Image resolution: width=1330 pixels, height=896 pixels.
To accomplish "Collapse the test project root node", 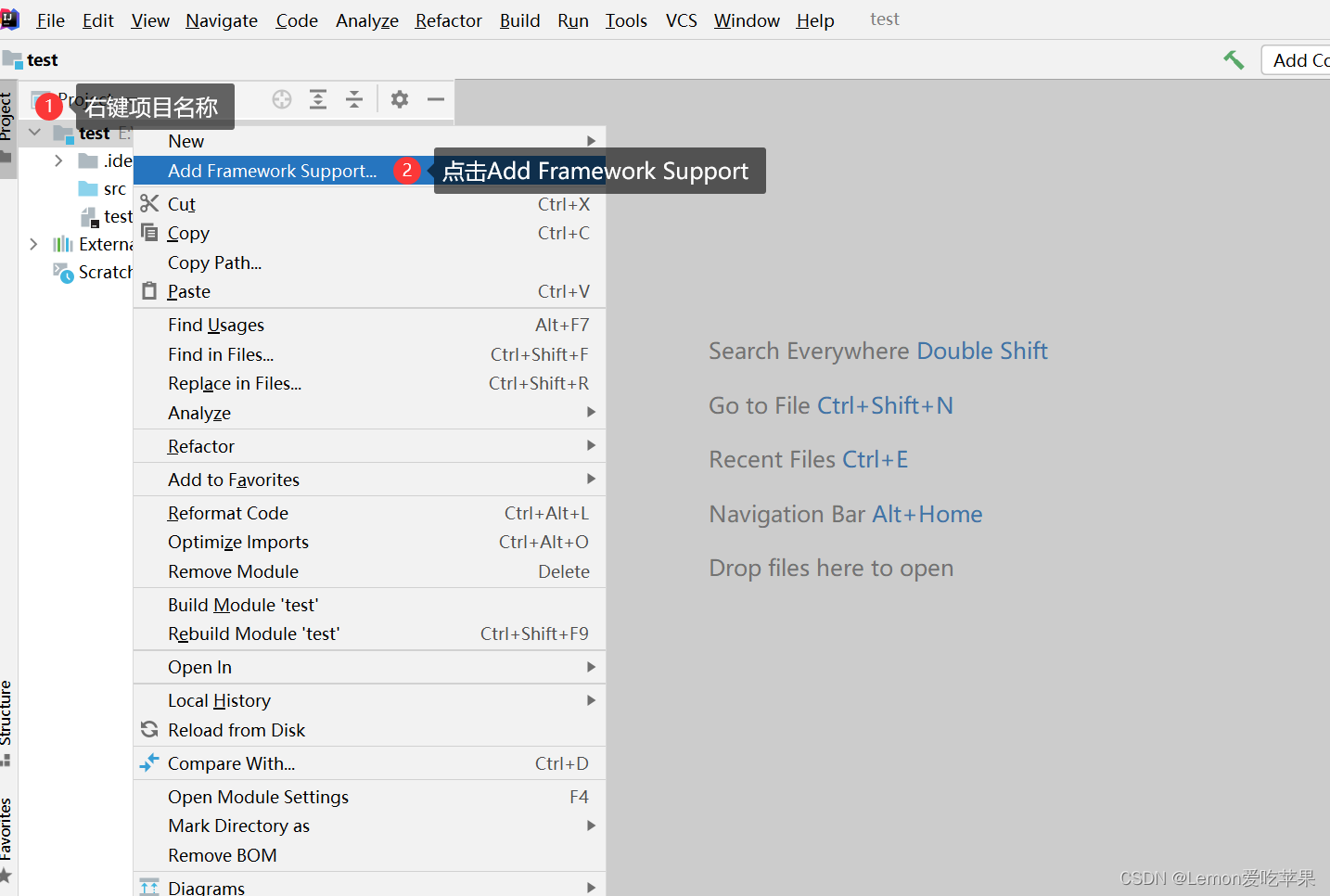I will pyautogui.click(x=34, y=133).
